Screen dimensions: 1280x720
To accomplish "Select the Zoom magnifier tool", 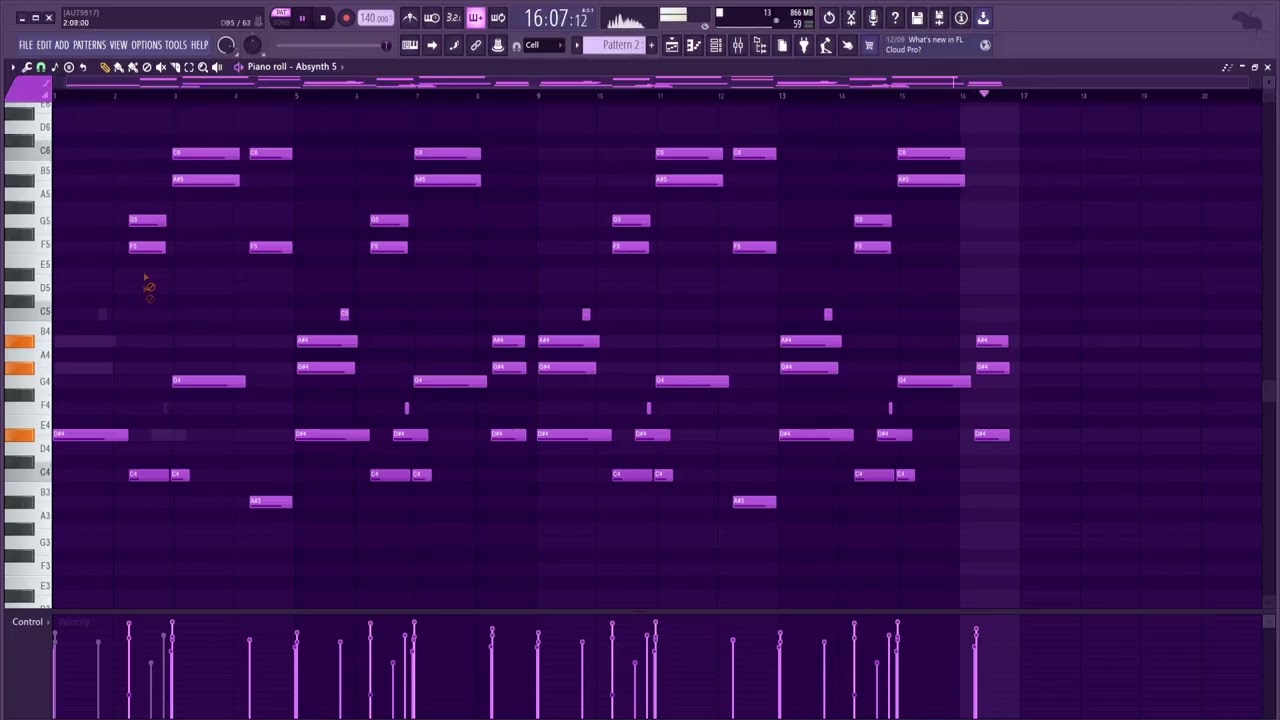I will click(203, 67).
